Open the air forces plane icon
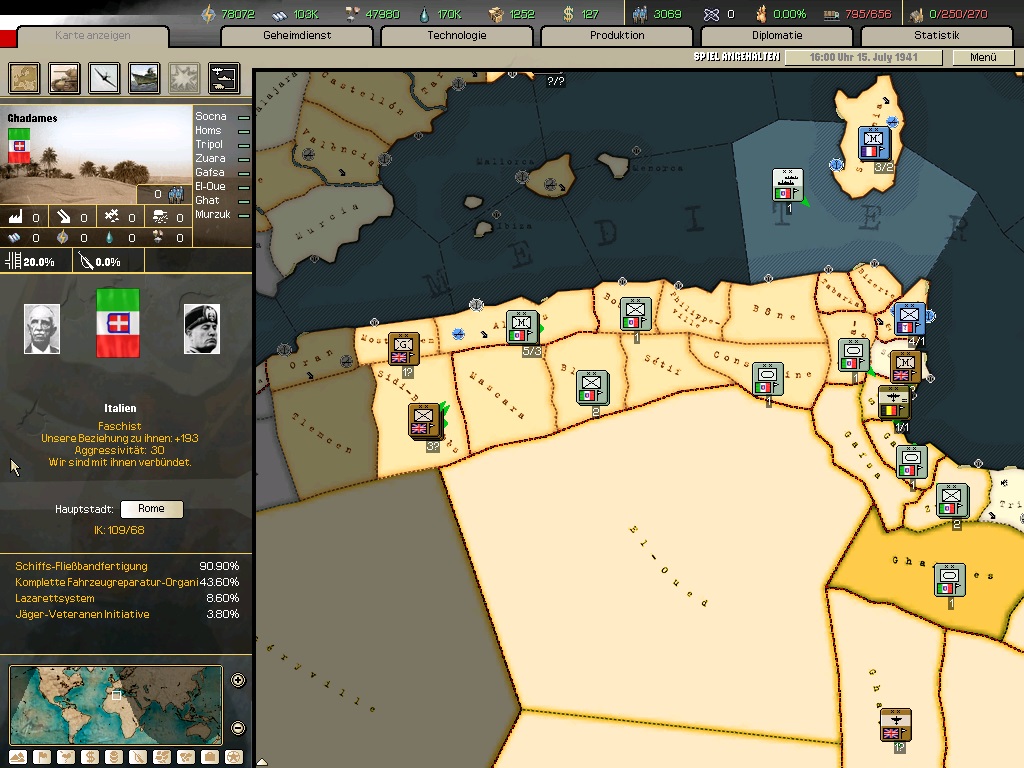This screenshot has height=768, width=1024. [104, 78]
